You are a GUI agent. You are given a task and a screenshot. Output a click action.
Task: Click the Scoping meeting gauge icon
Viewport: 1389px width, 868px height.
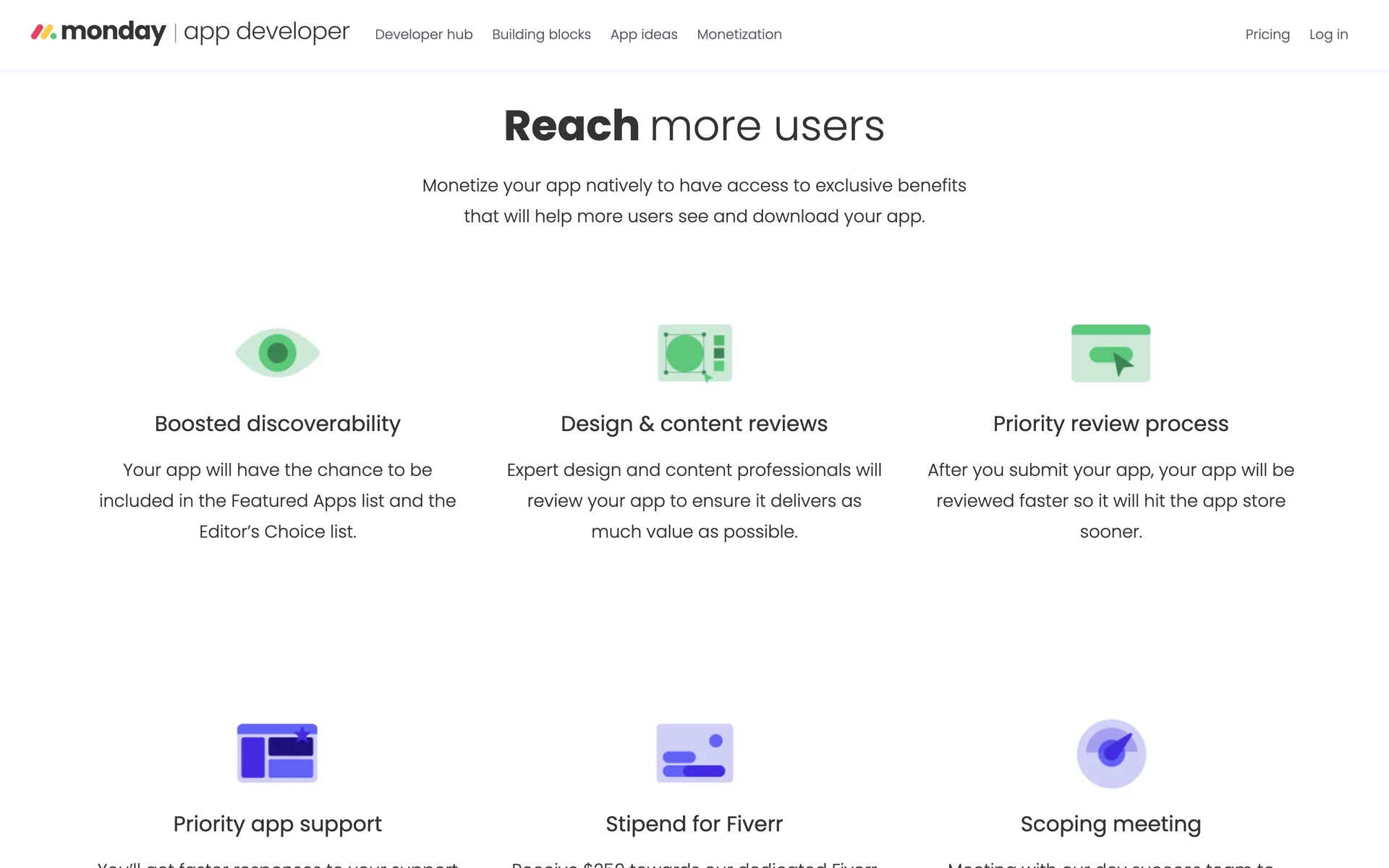click(1111, 753)
